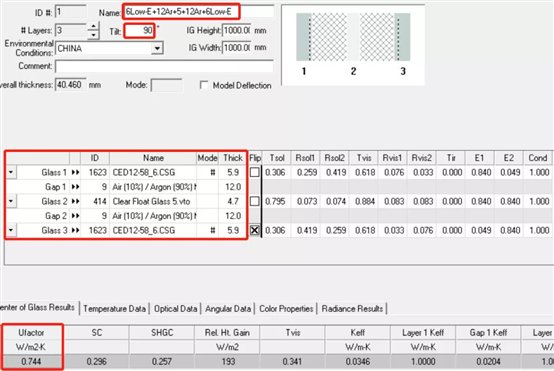Select Gap 2 Air/Argon name cell

[x=153, y=216]
